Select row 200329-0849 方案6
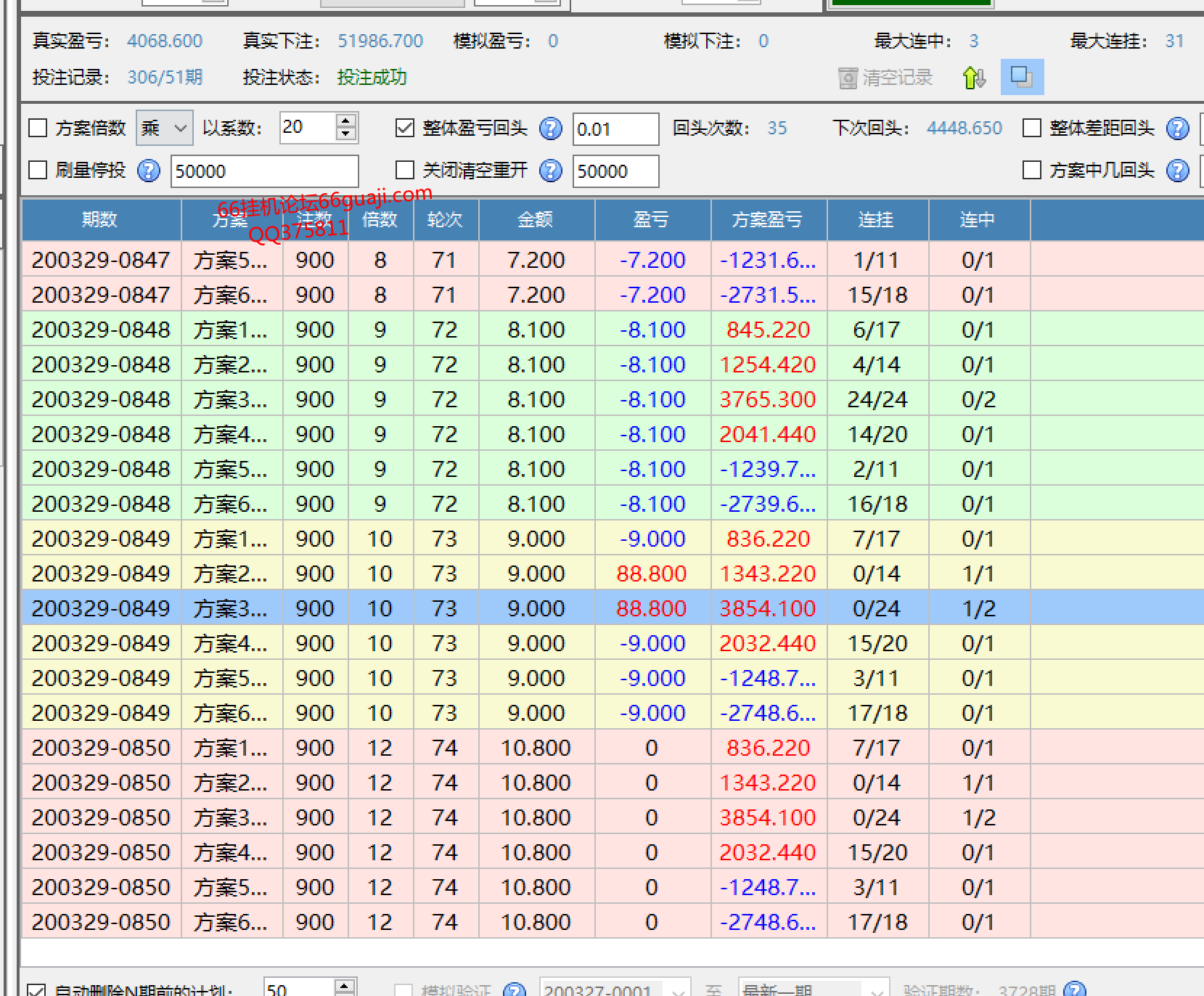The image size is (1204, 996). 613,713
